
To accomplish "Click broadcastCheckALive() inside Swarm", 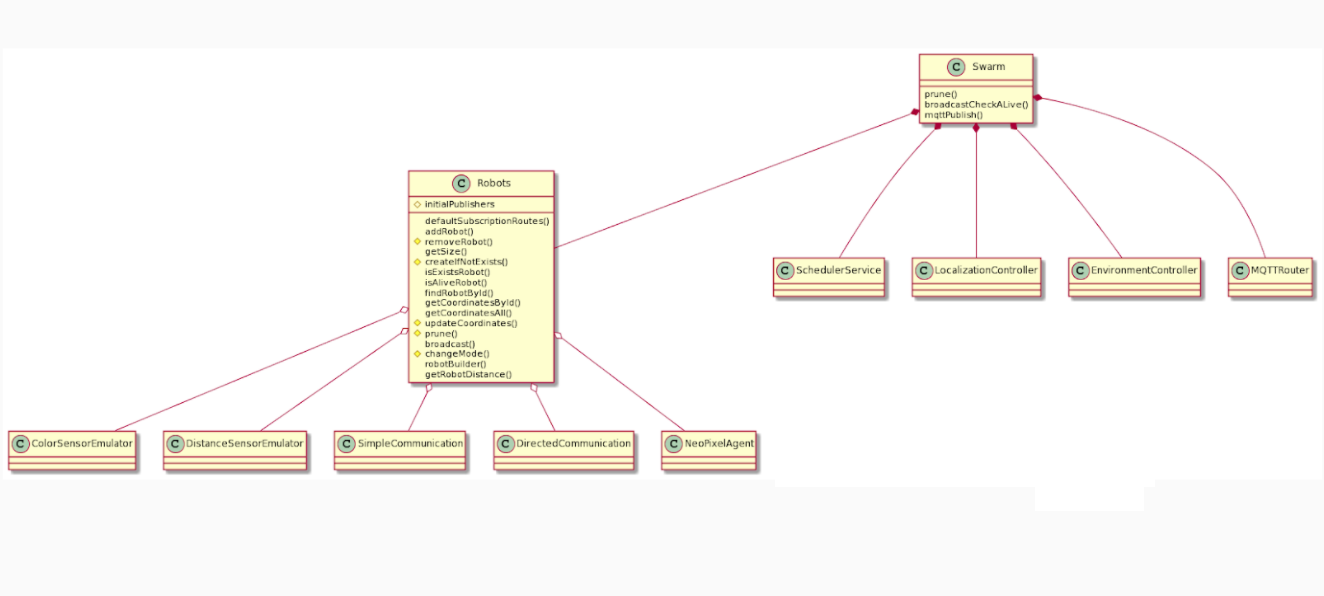I will tap(976, 104).
